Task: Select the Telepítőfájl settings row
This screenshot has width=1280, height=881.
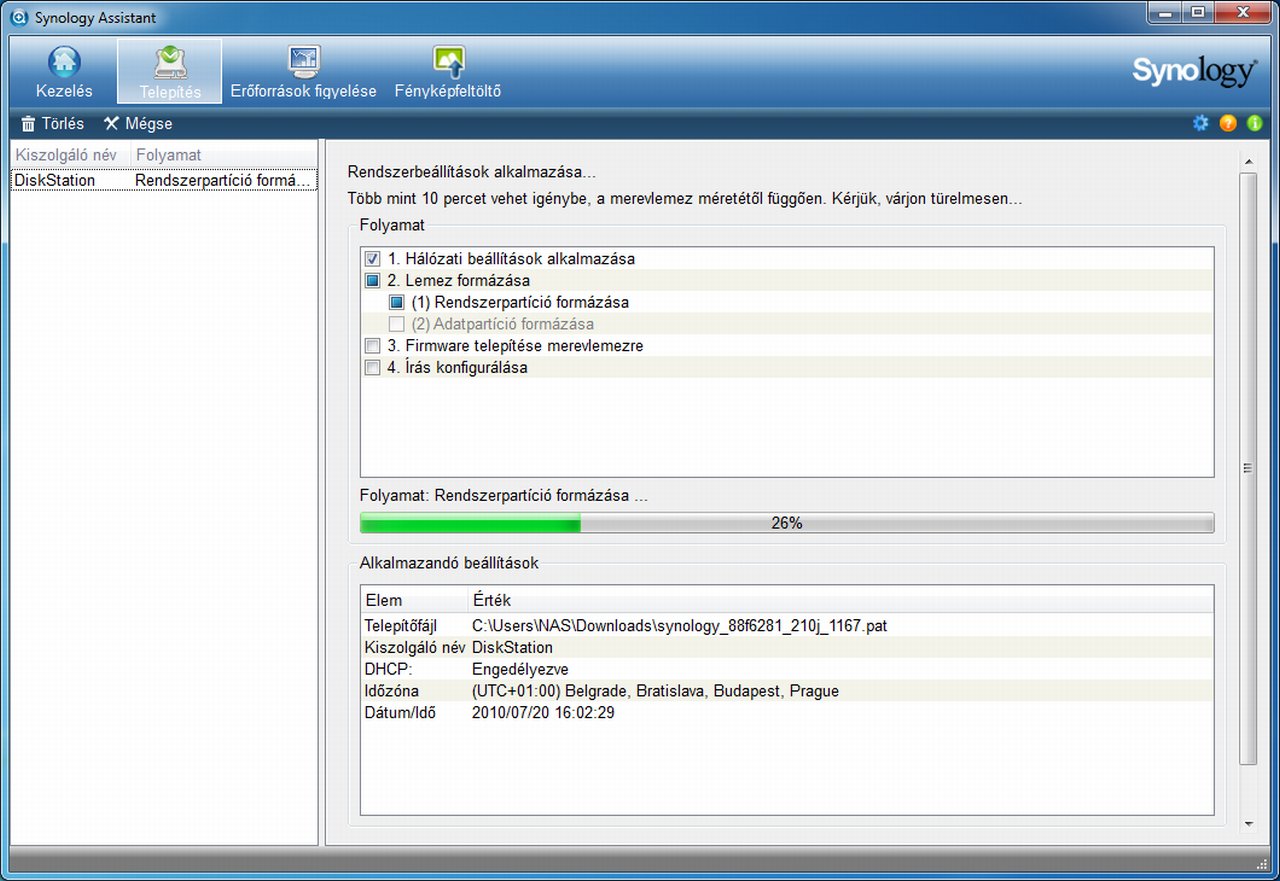Action: pyautogui.click(x=787, y=626)
